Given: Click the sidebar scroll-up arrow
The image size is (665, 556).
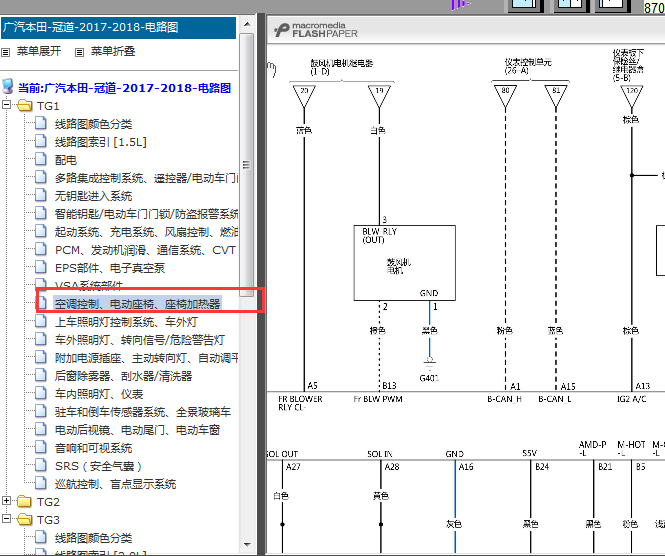Looking at the screenshot, I should point(247,25).
